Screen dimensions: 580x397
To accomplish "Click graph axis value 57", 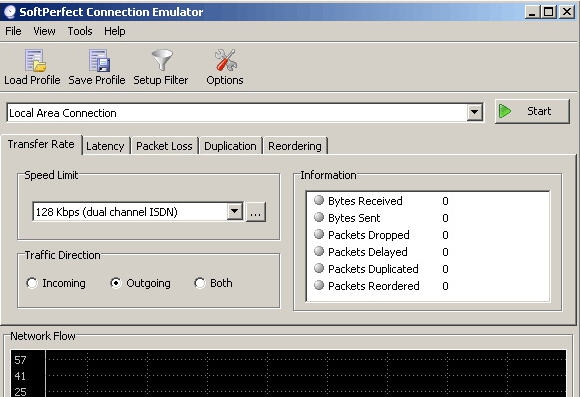I will coord(20,360).
